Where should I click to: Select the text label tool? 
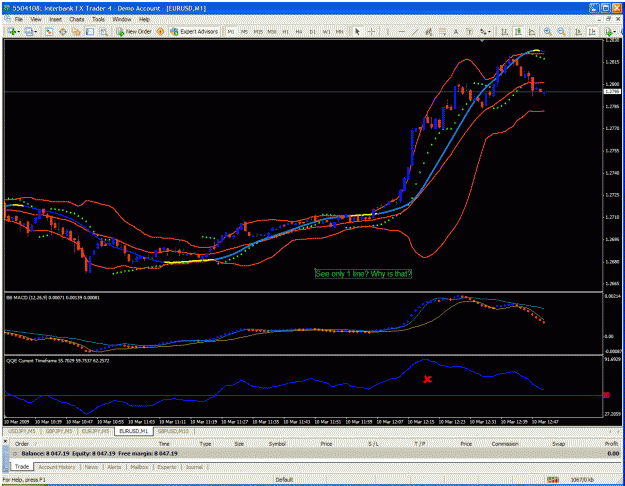[x=469, y=32]
